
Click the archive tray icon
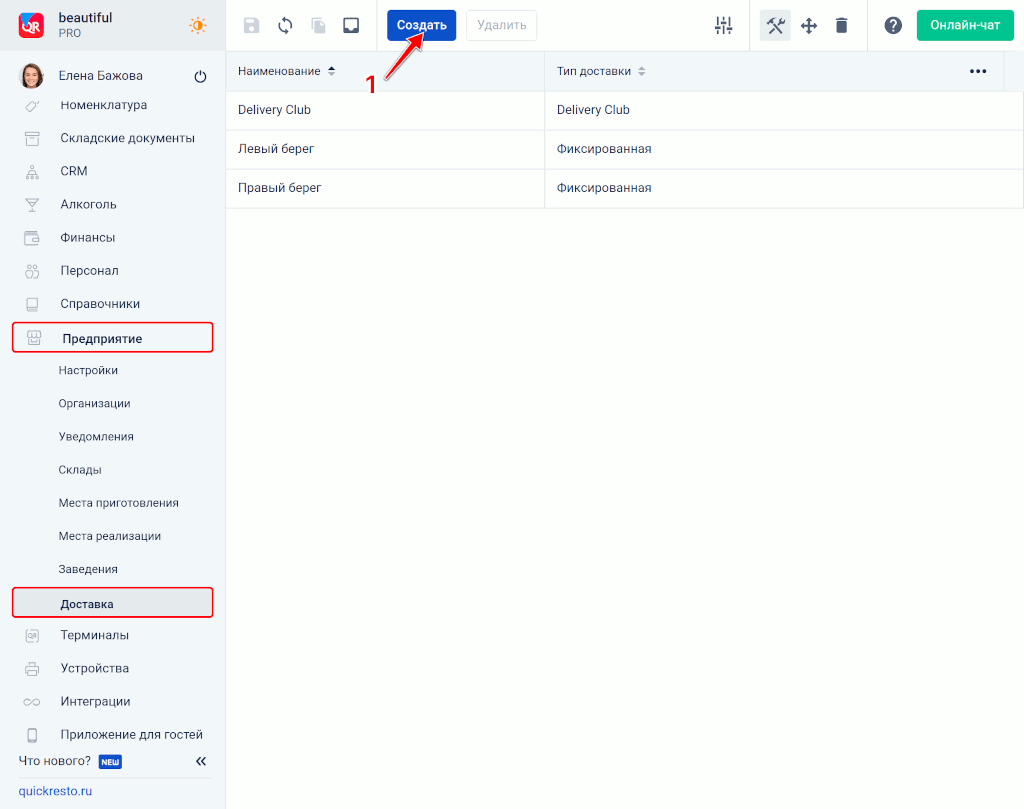[x=351, y=25]
